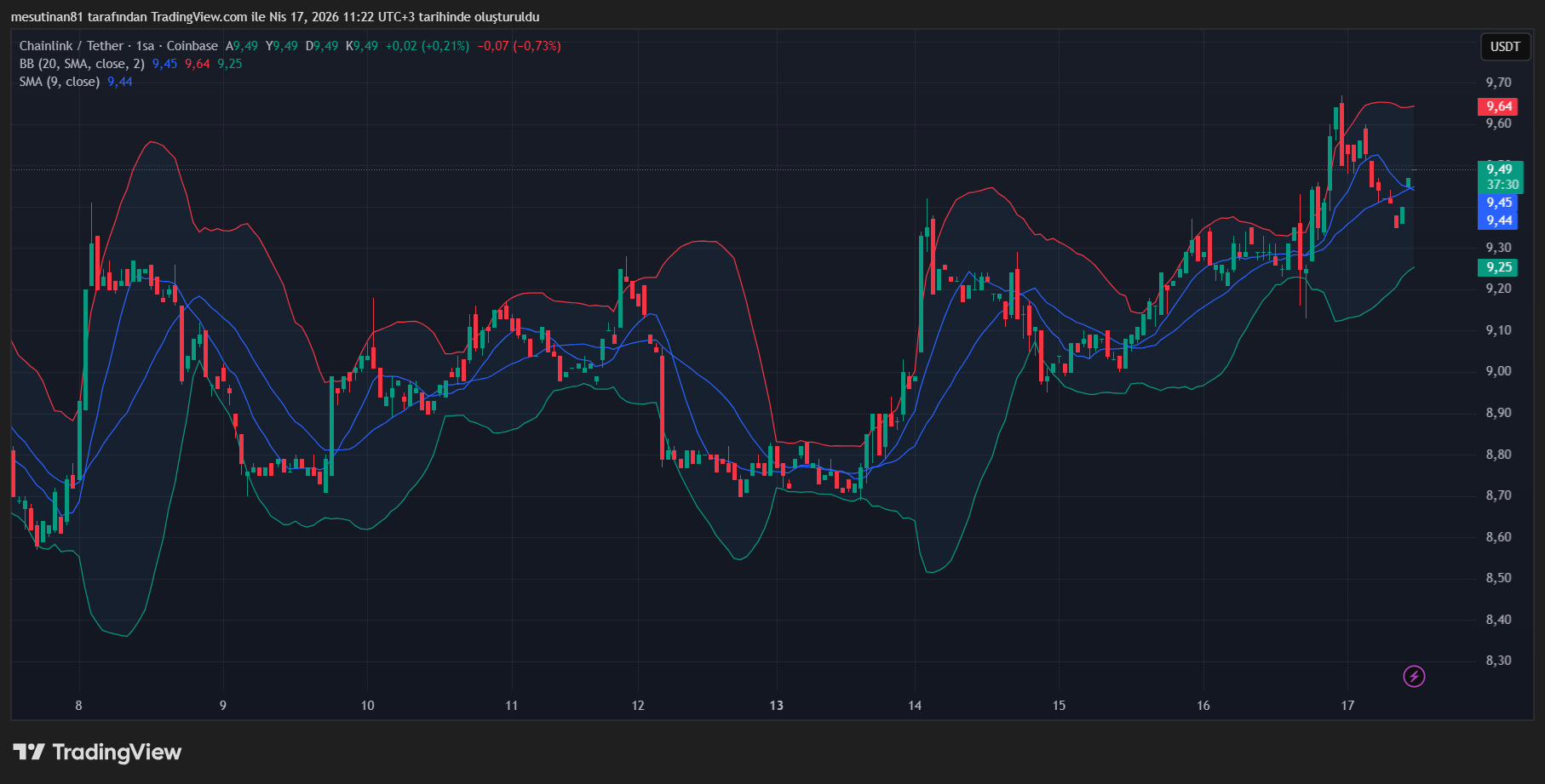Click date 14 on the time axis
1545x784 pixels.
[915, 705]
